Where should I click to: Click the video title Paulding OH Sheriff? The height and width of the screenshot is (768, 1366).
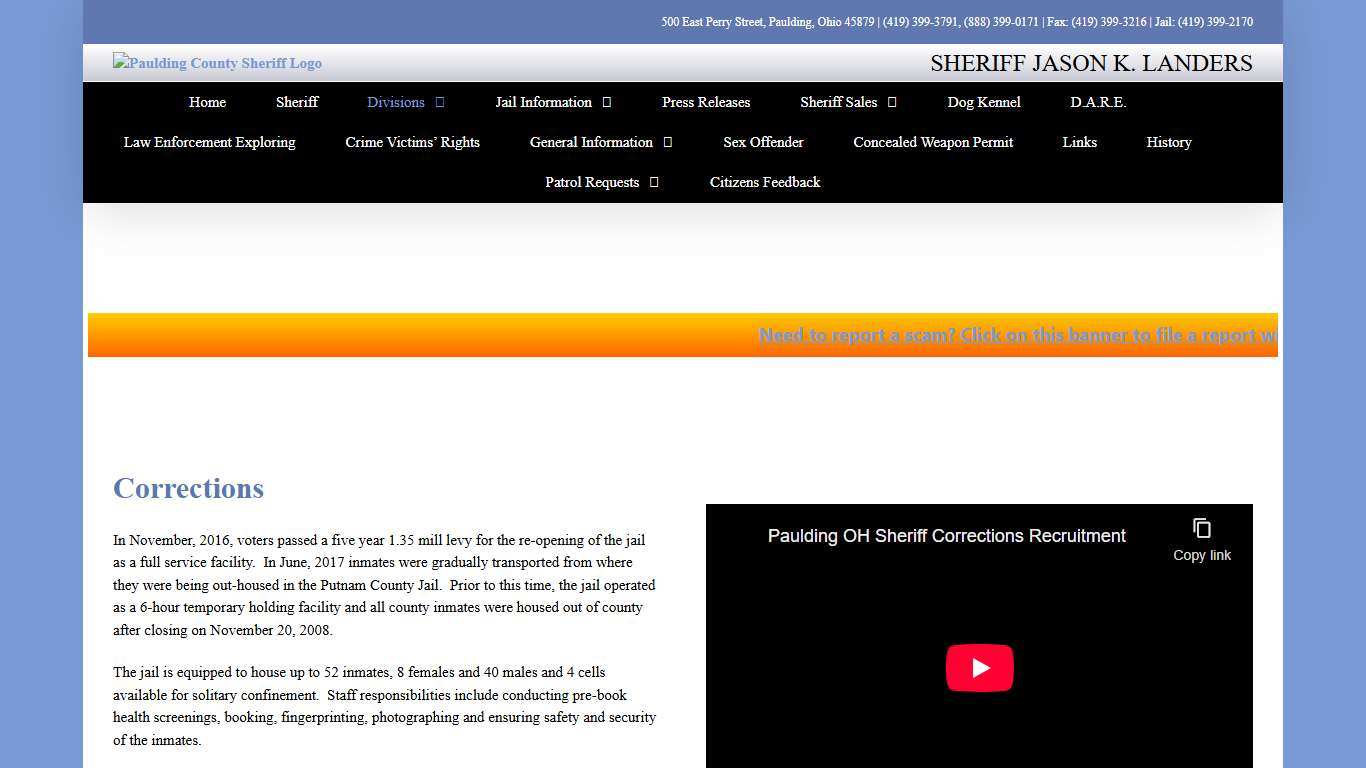pyautogui.click(x=946, y=536)
